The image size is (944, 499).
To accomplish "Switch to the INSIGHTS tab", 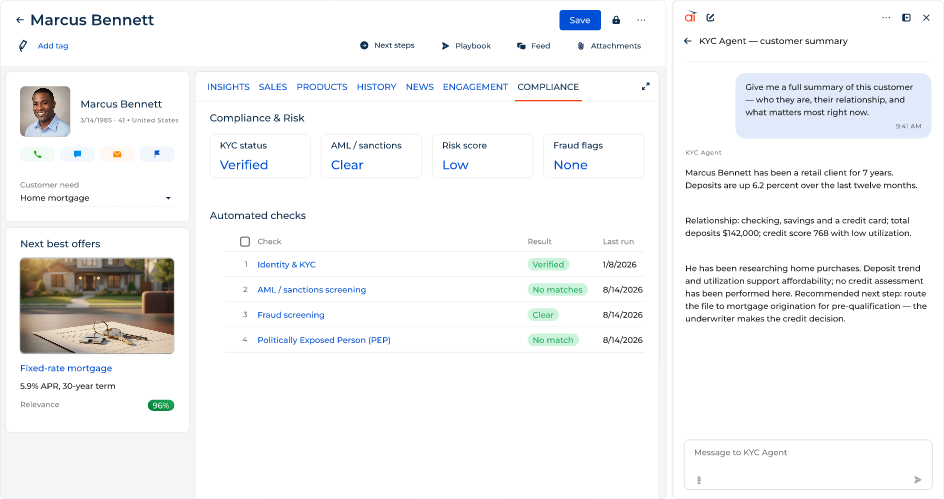I will pyautogui.click(x=228, y=87).
